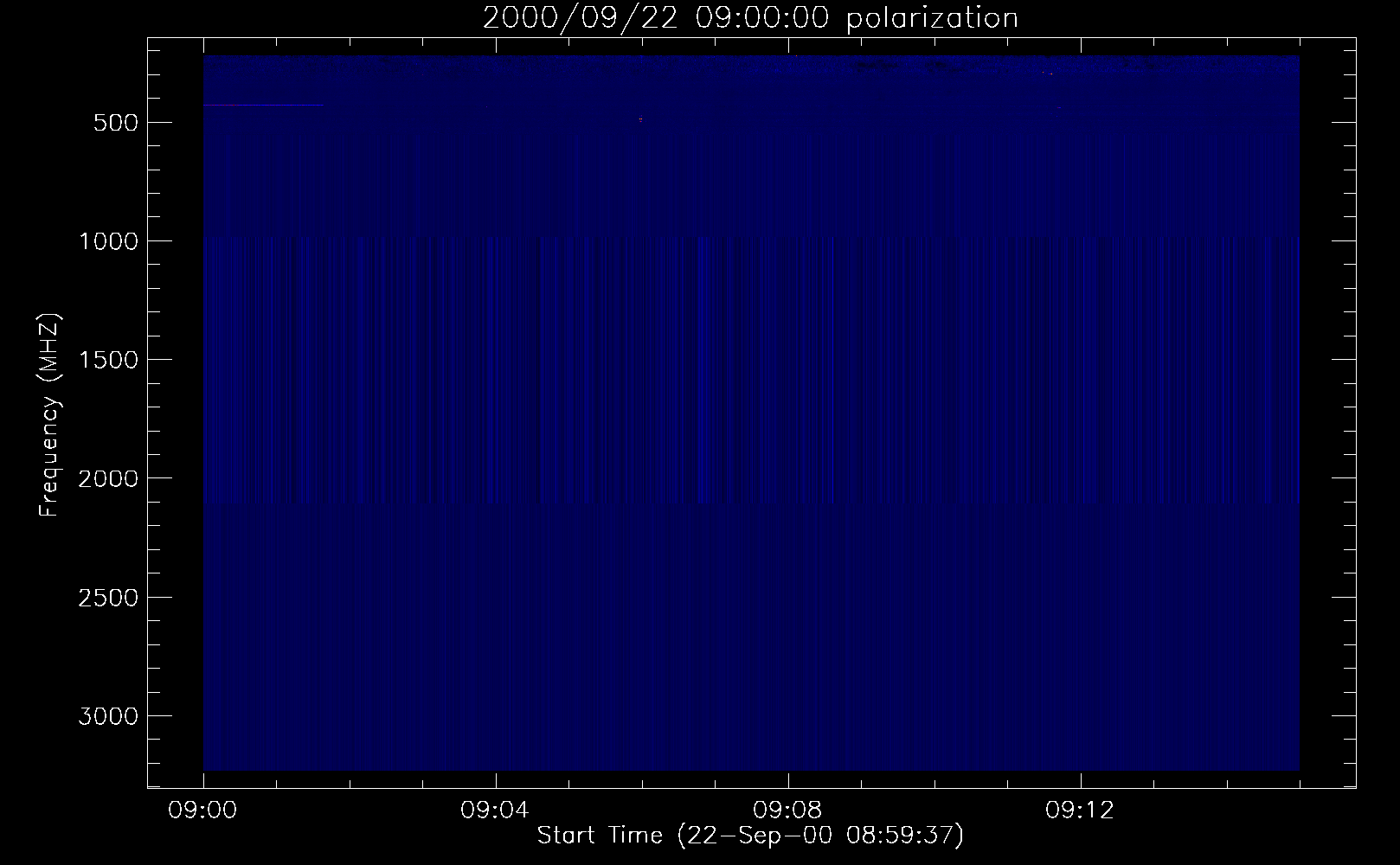Image resolution: width=1400 pixels, height=865 pixels.
Task: Click the 09:12 time tick label
Action: click(x=1081, y=811)
